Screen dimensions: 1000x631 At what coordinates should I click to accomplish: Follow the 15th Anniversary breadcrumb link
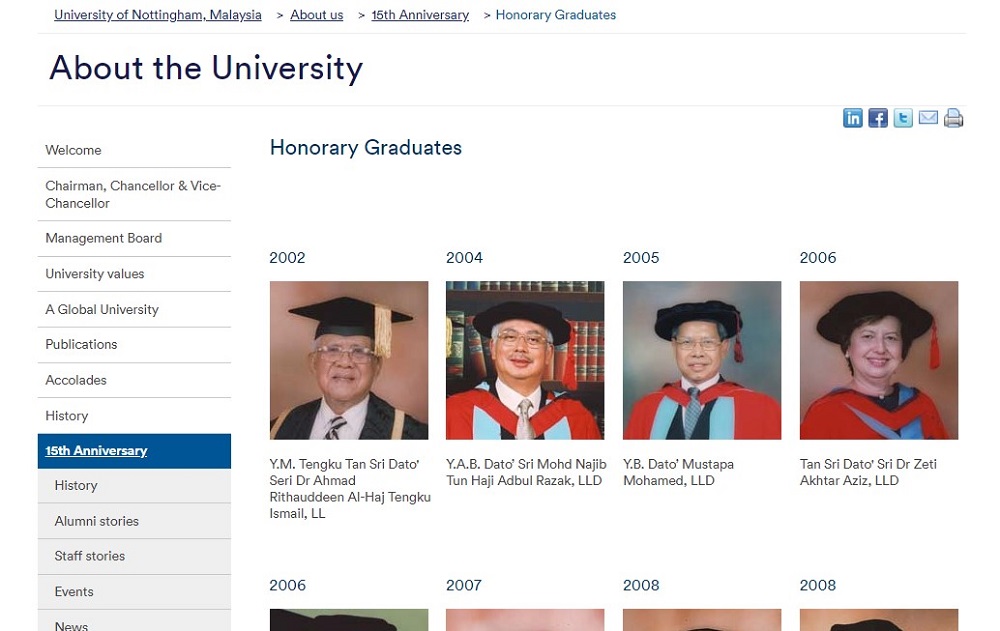pos(419,14)
